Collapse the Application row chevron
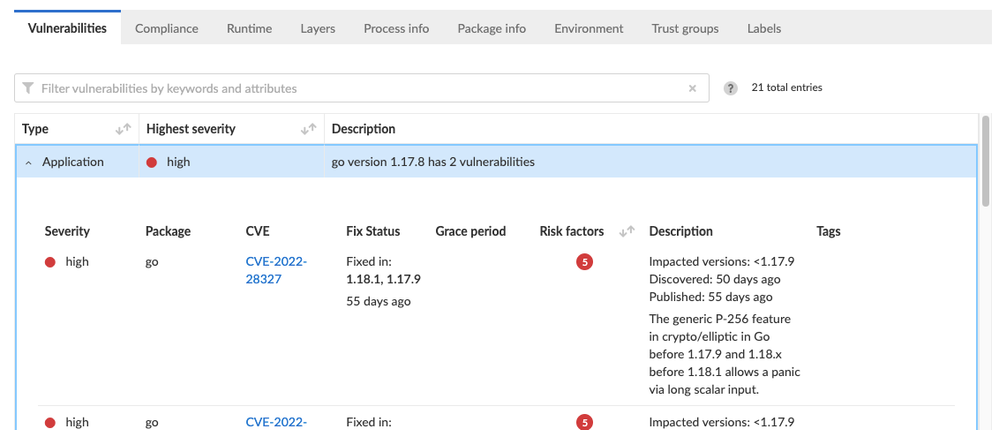Viewport: 999px width, 430px height. point(29,162)
